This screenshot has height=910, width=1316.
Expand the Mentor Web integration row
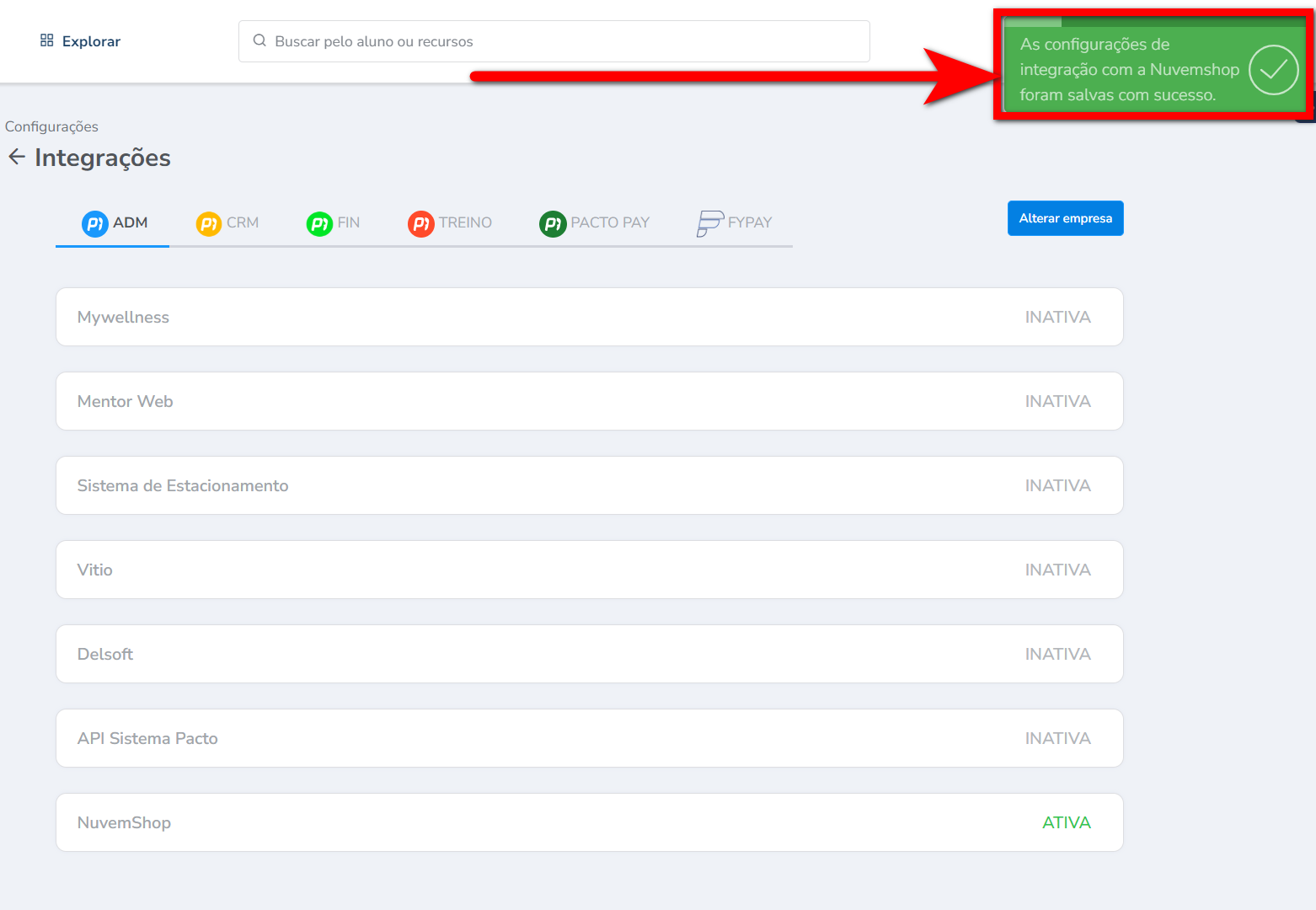tap(589, 401)
